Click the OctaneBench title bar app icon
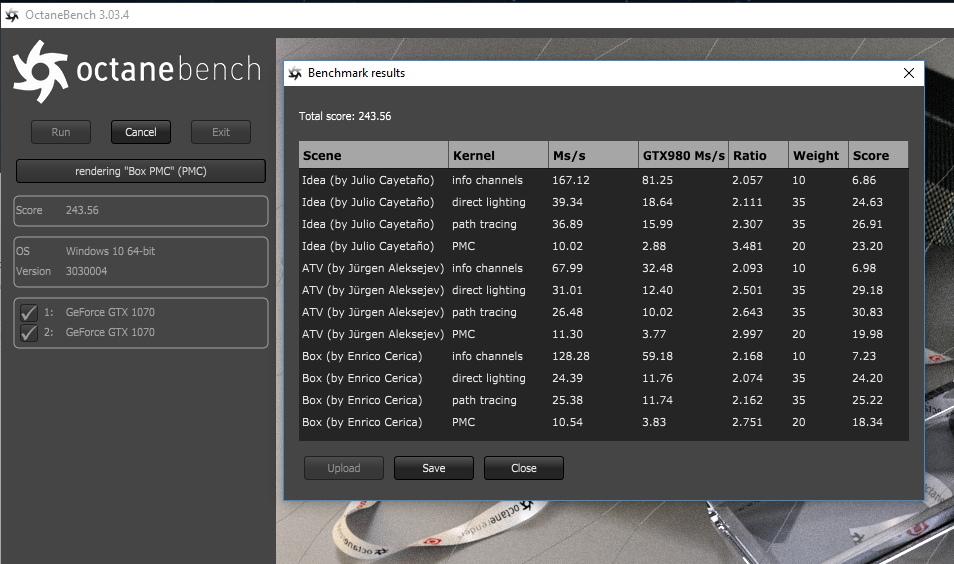 [x=12, y=15]
